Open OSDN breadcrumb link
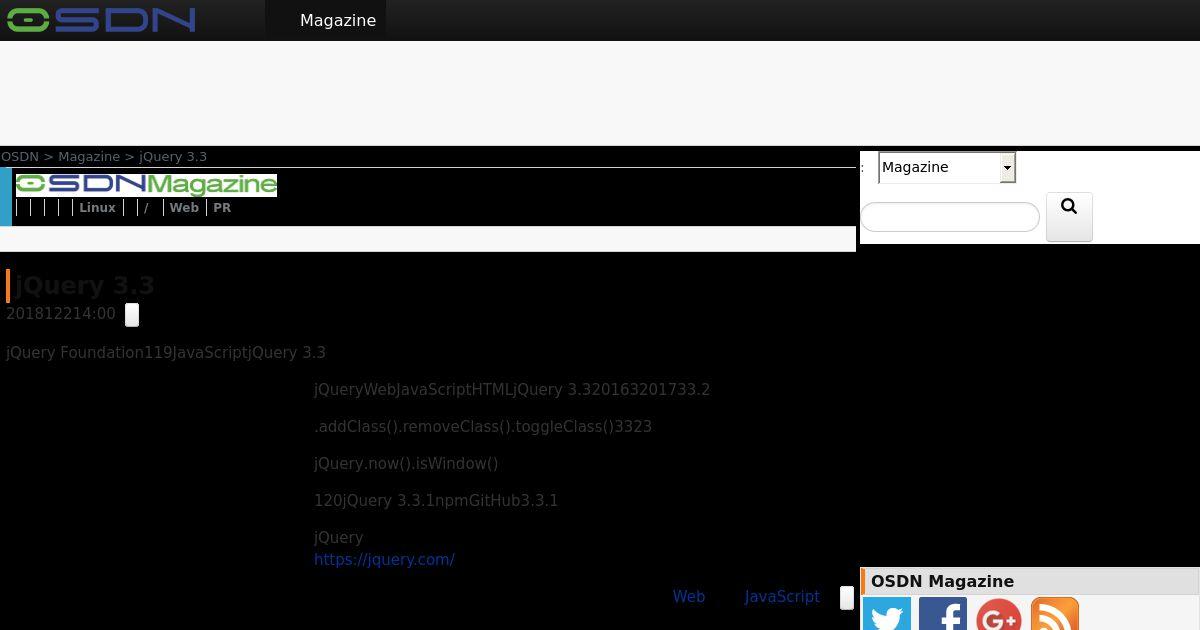The width and height of the screenshot is (1200, 630). click(20, 157)
